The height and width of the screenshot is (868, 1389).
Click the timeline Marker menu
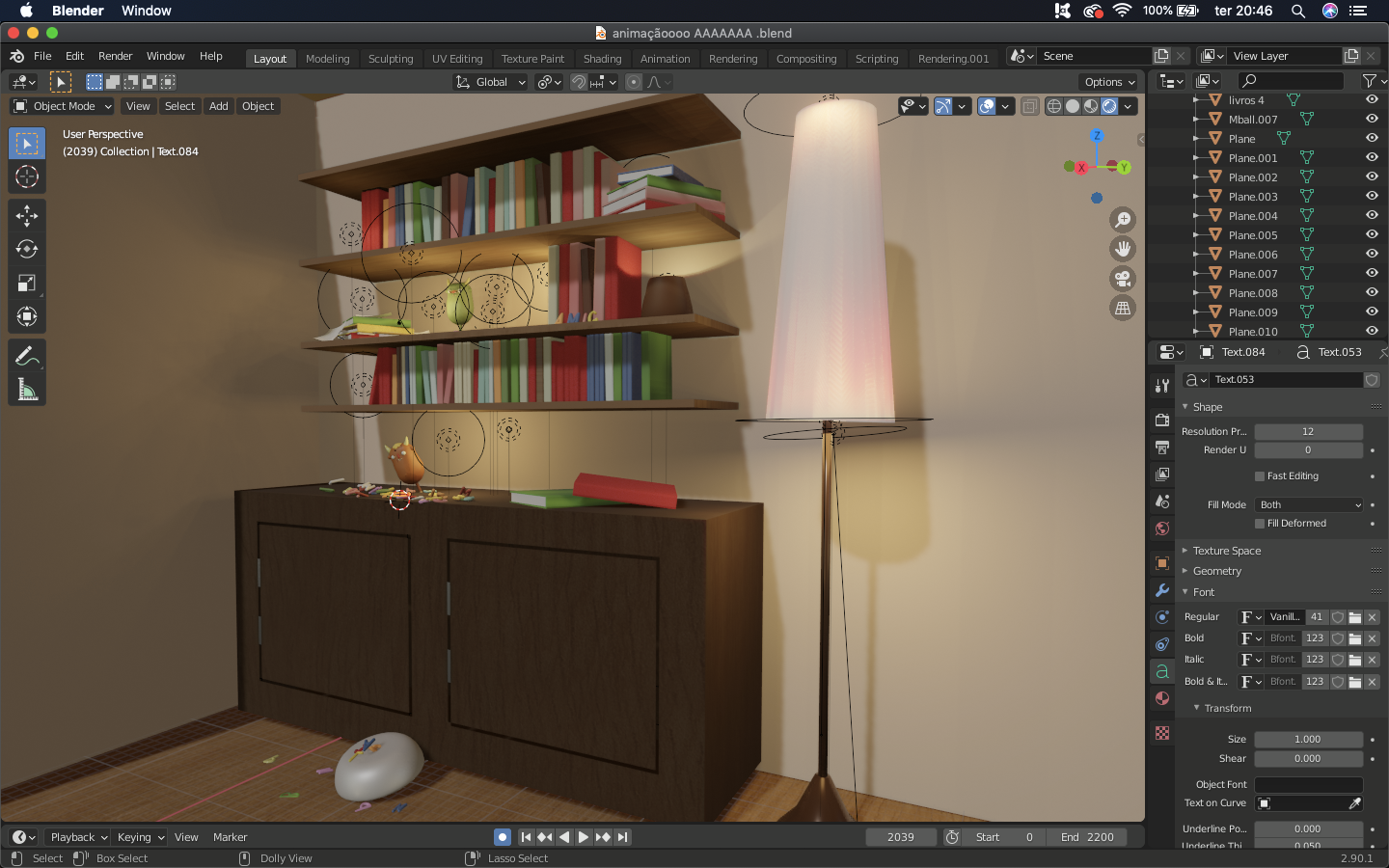click(x=230, y=837)
